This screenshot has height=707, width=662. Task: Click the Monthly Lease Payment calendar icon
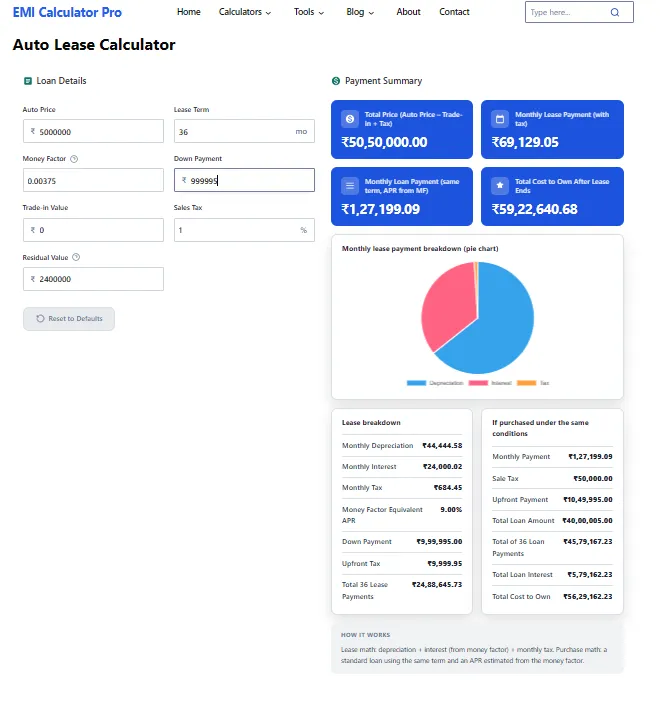[x=500, y=119]
